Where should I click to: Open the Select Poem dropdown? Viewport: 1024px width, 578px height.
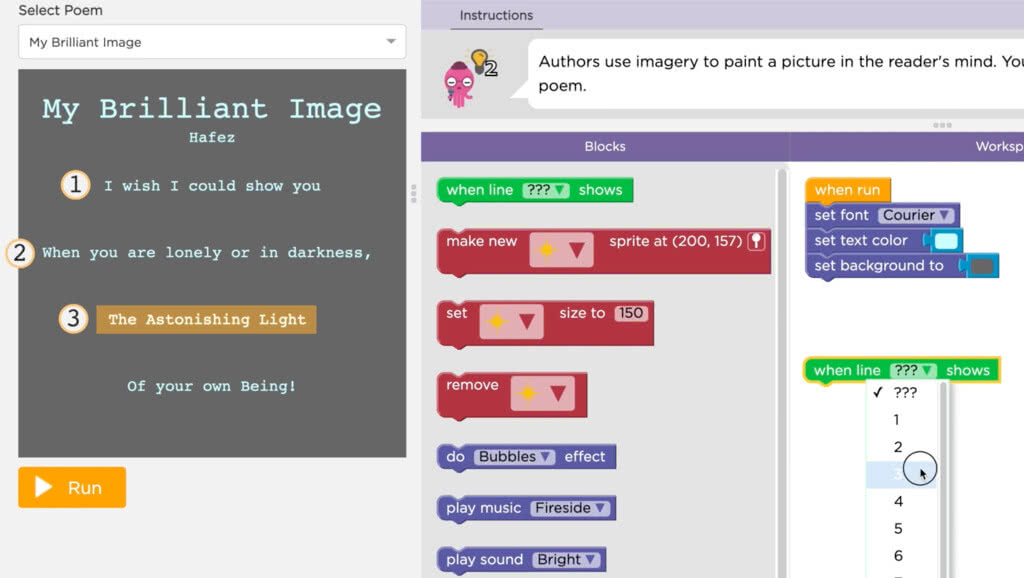tap(212, 42)
